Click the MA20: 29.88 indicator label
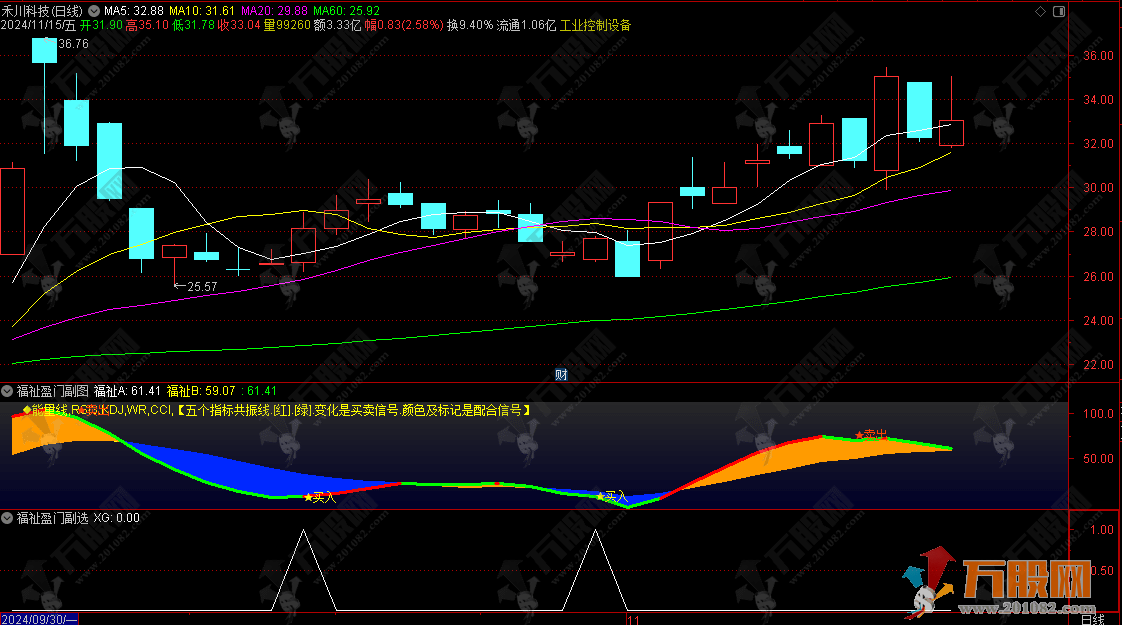1122x625 pixels. [274, 11]
